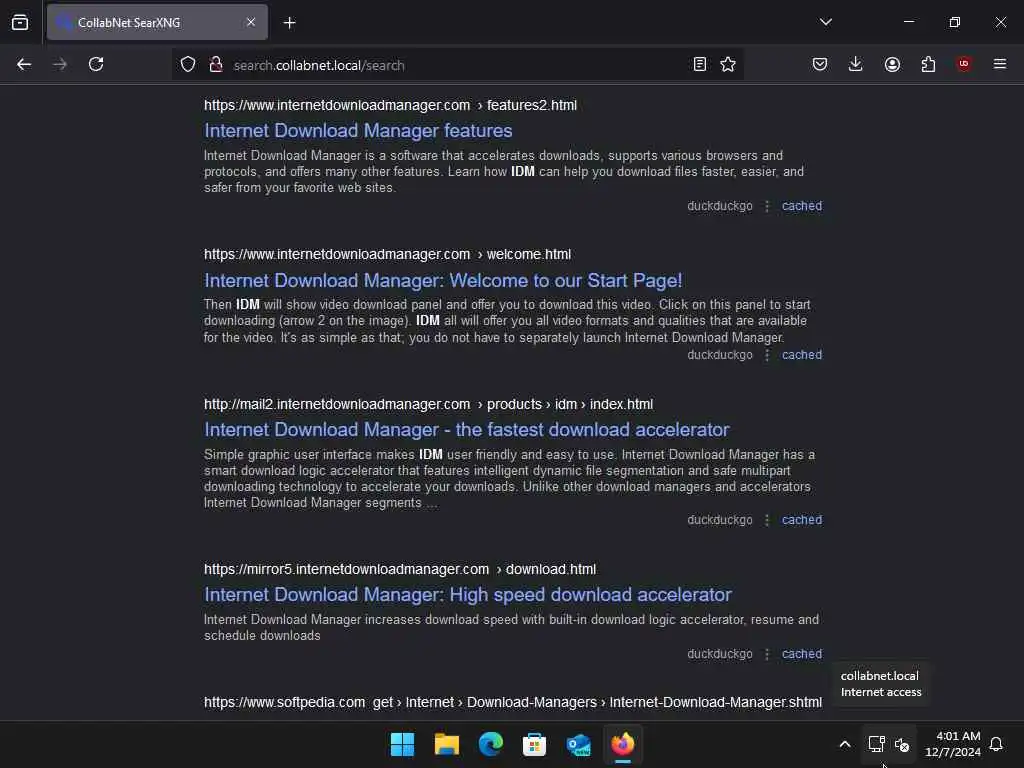The width and height of the screenshot is (1024, 768).
Task: Restore down the Firefox window
Action: click(x=955, y=22)
